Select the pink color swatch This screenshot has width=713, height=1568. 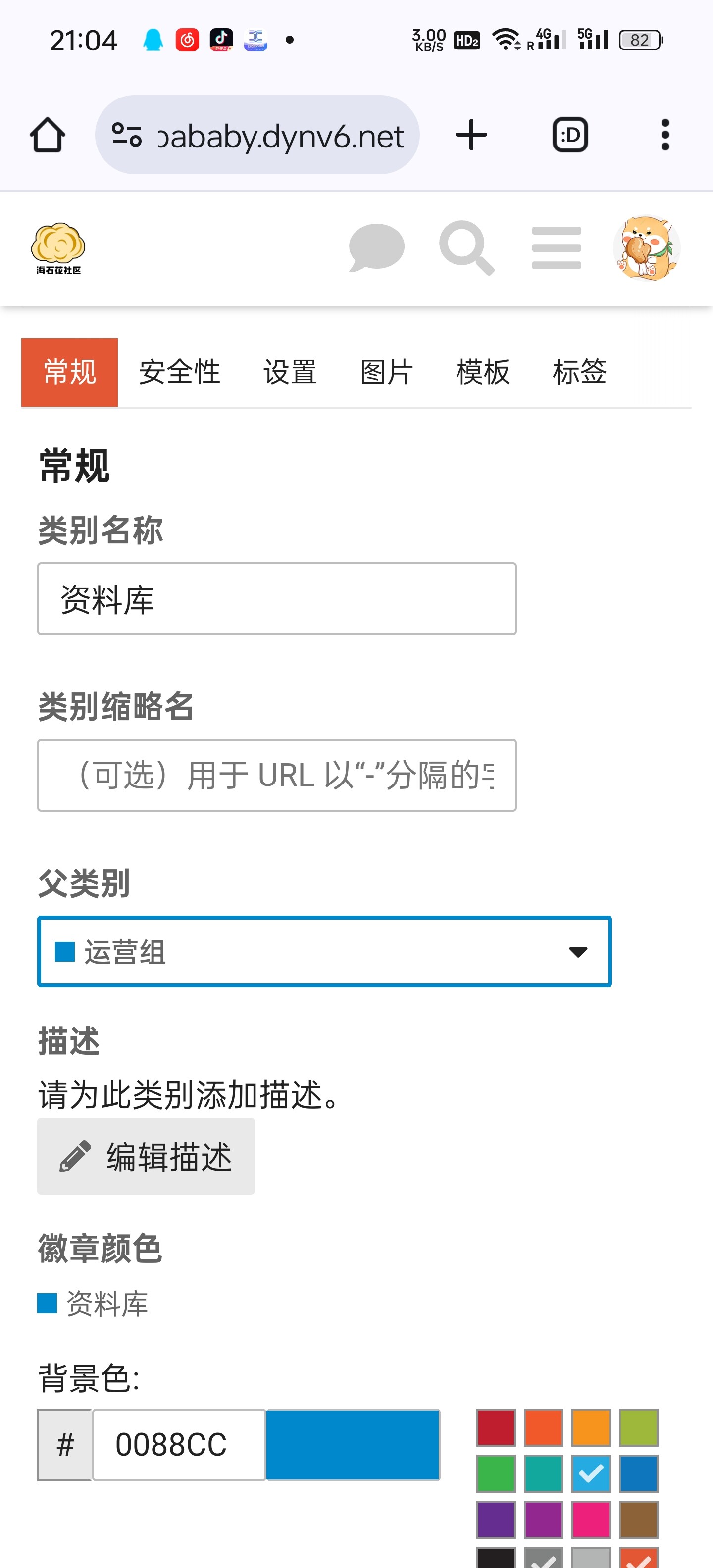pos(591,1519)
